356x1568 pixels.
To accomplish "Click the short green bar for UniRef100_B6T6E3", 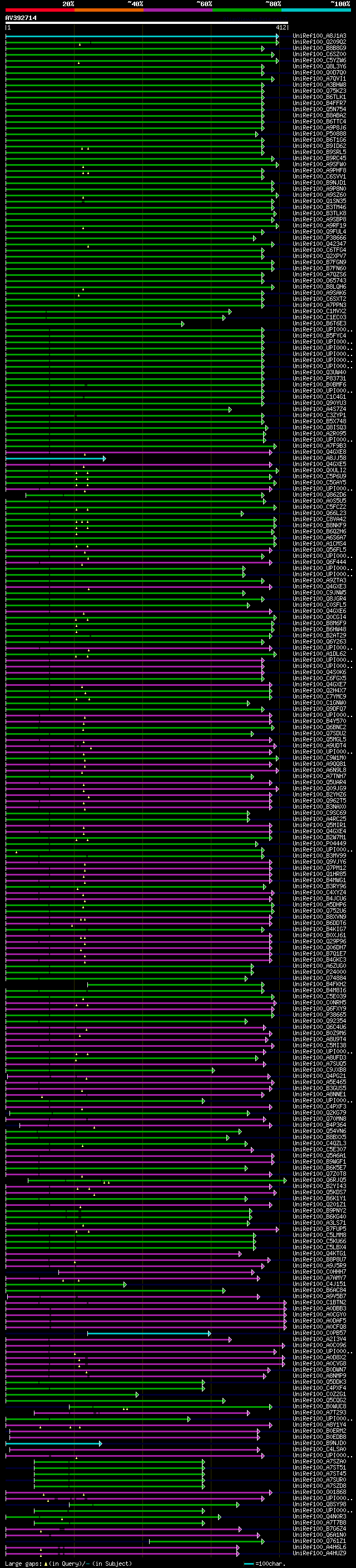I will [x=95, y=324].
